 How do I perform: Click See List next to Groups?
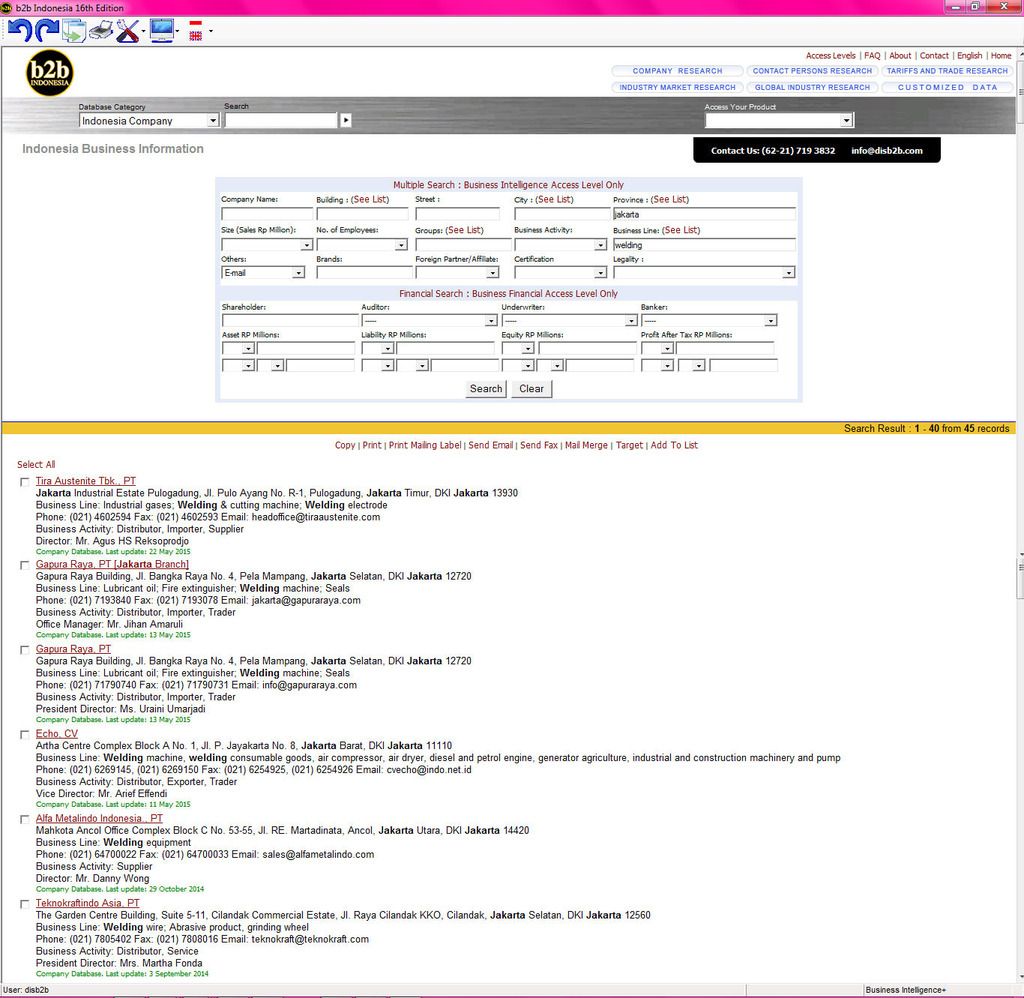(x=464, y=230)
